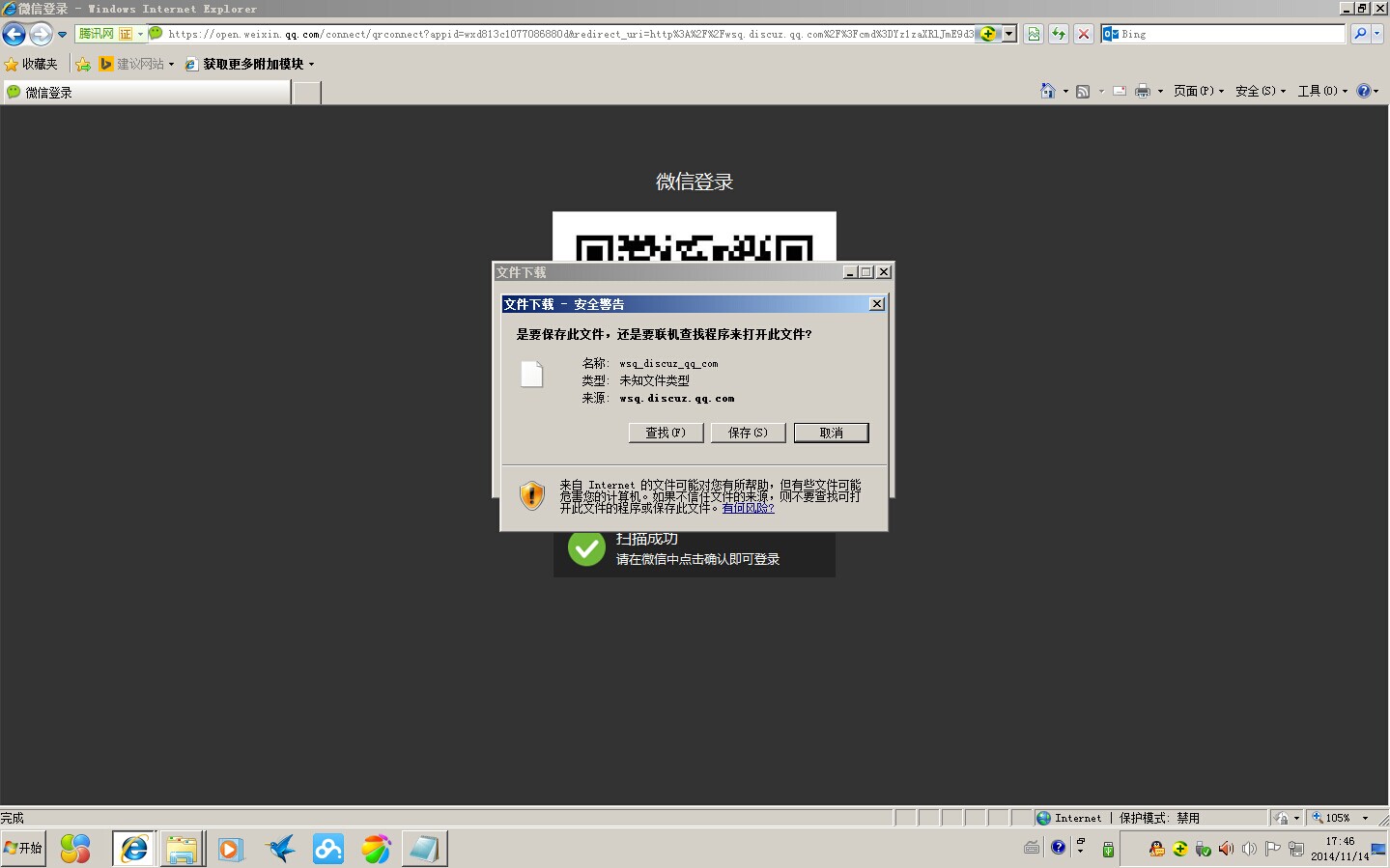Click notepad-like app in taskbar
Image resolution: width=1390 pixels, height=868 pixels.
click(424, 849)
